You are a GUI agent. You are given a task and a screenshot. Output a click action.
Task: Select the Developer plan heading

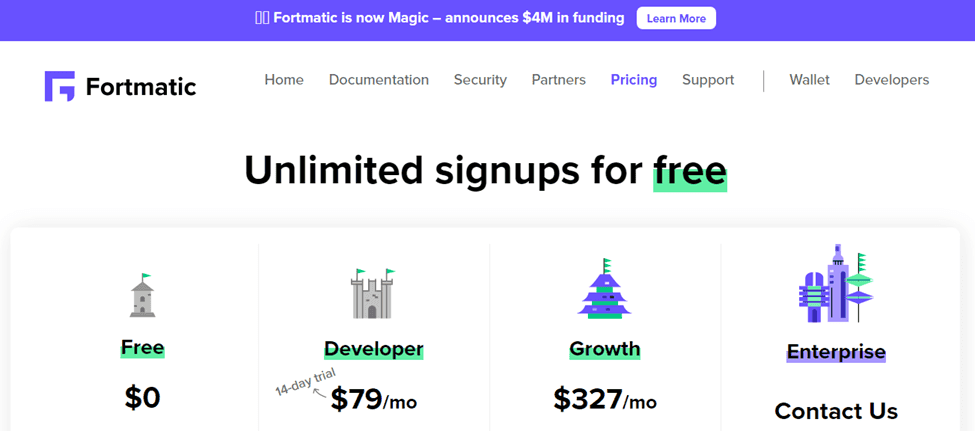pos(374,349)
